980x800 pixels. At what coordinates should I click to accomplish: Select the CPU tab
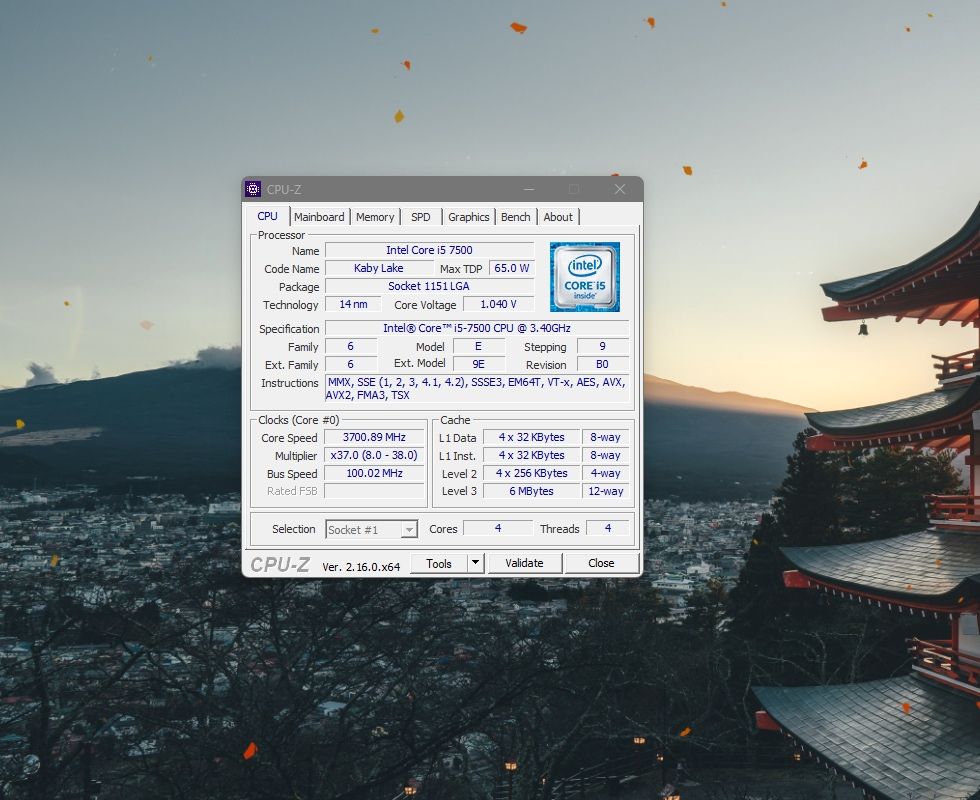[268, 216]
